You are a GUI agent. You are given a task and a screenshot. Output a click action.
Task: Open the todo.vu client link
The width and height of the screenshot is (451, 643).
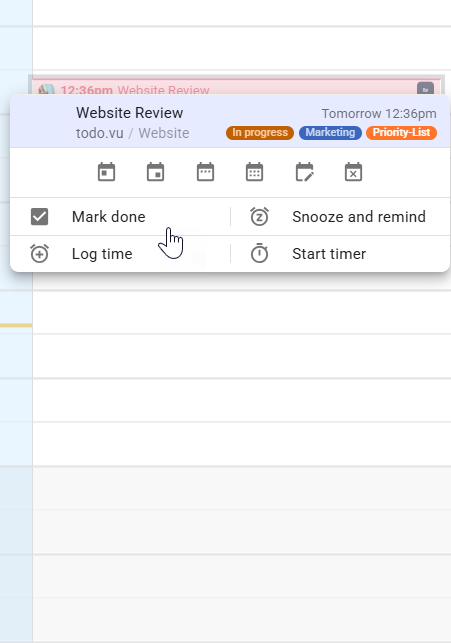coord(100,133)
